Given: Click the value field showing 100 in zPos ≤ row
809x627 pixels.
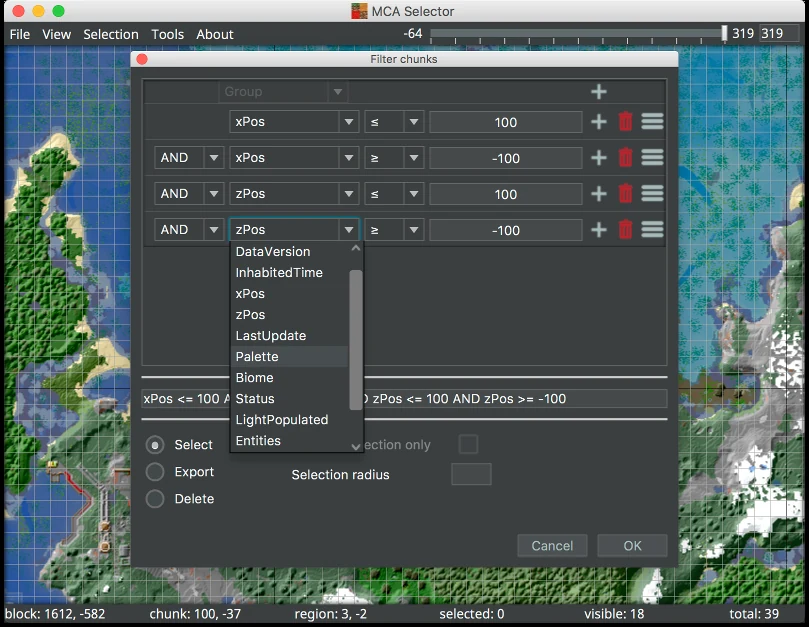Looking at the screenshot, I should coord(506,194).
